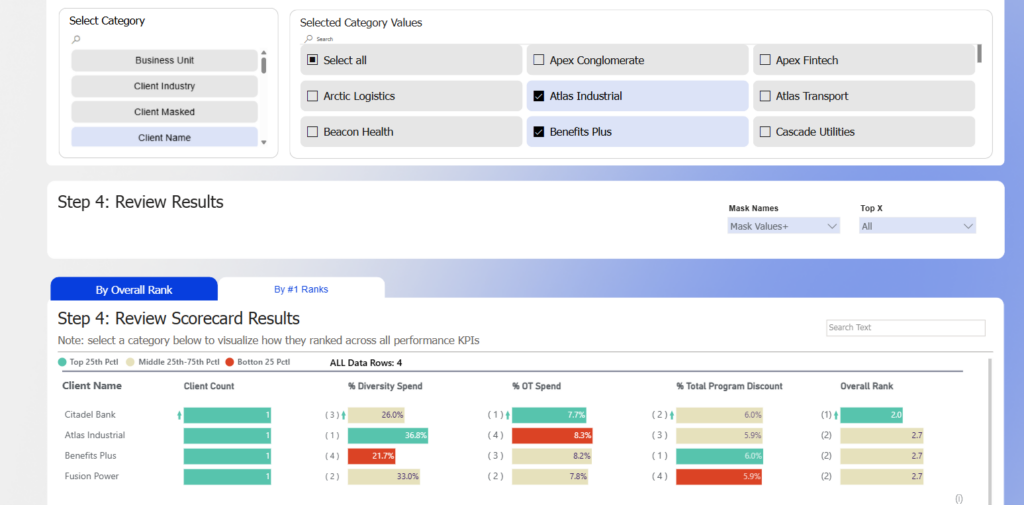Enable the Cascade Utilities checkbox
The image size is (1024, 505).
(x=765, y=132)
